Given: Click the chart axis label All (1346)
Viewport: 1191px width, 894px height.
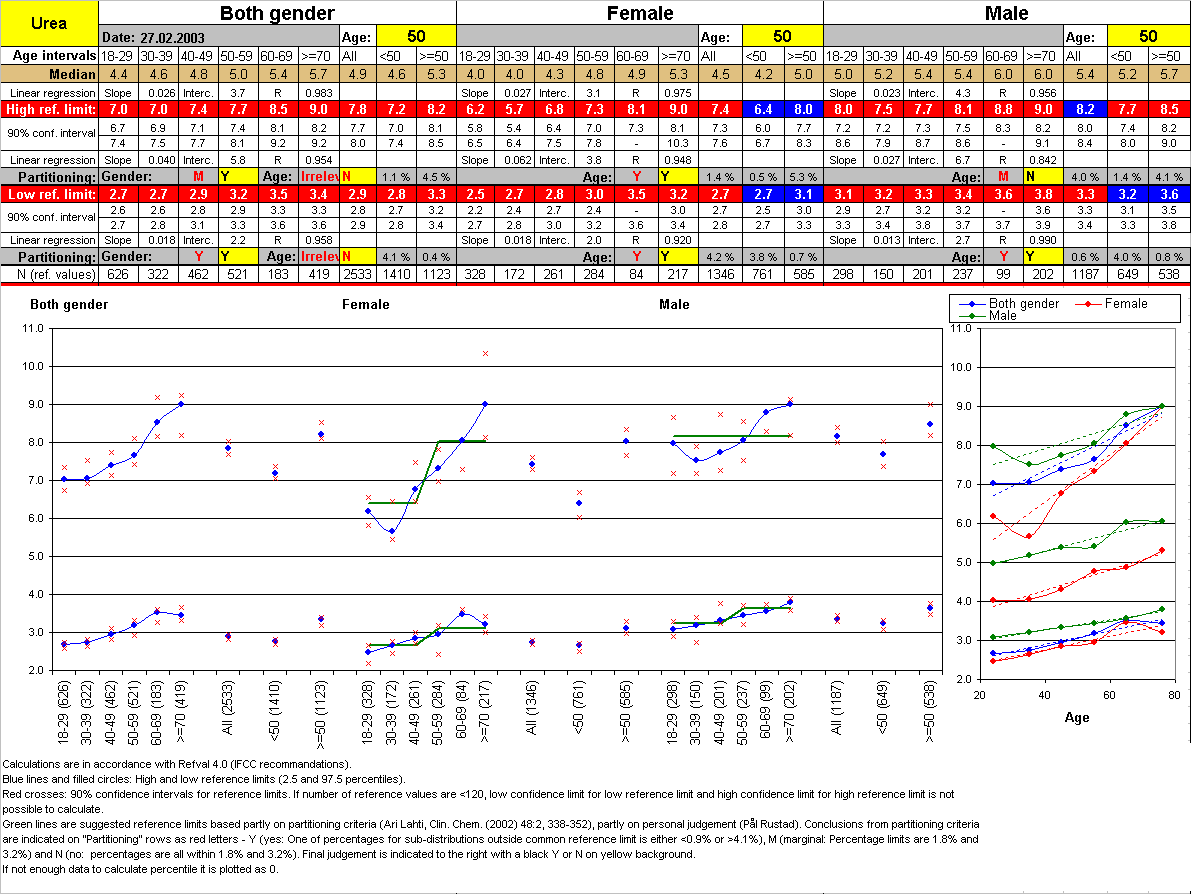Looking at the screenshot, I should pos(532,709).
